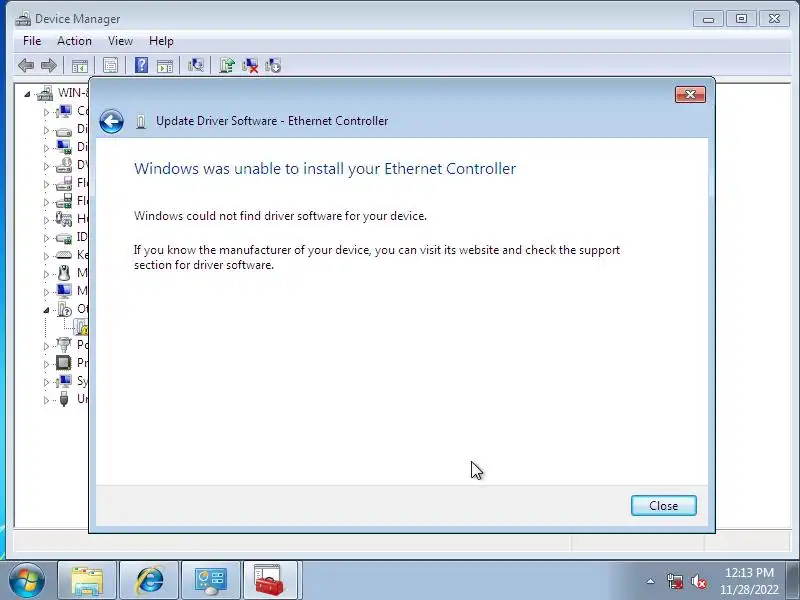Go back using the dialog's blue arrow
This screenshot has height=600, width=800.
pyautogui.click(x=112, y=122)
